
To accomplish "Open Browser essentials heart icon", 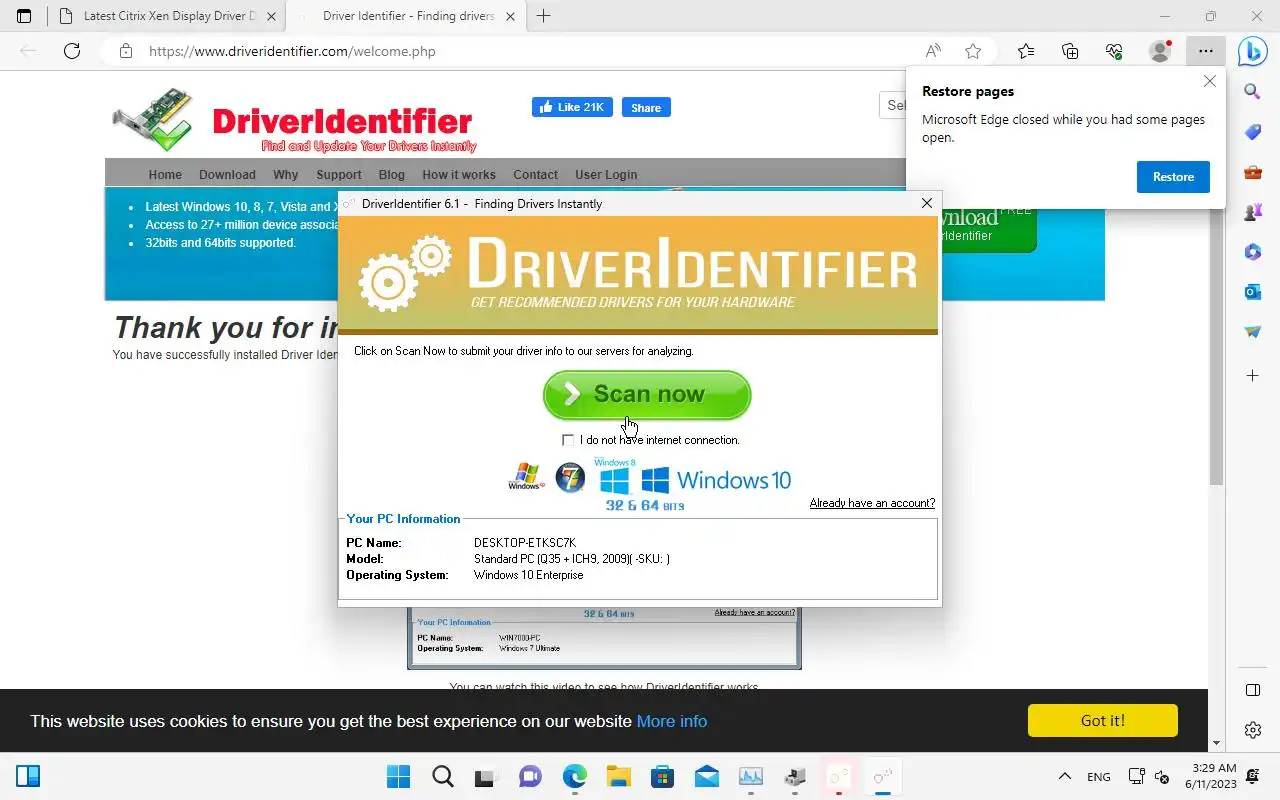I will (x=1115, y=51).
